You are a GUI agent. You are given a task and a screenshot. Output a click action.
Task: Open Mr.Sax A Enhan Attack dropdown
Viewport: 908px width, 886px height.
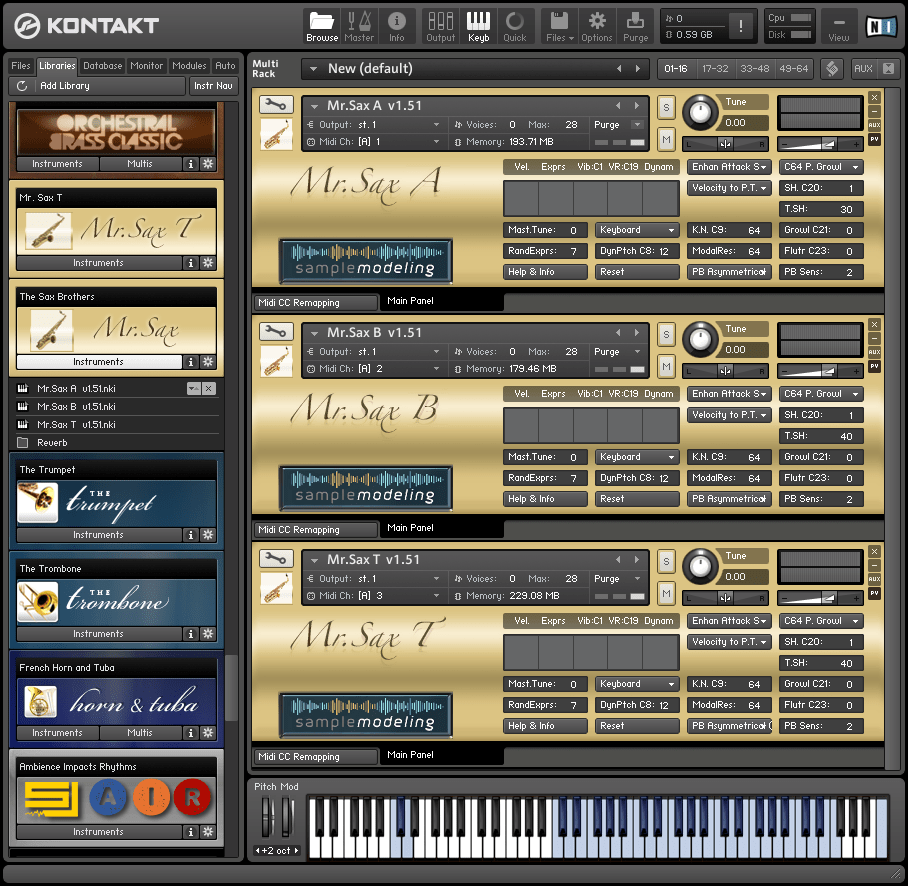(729, 167)
